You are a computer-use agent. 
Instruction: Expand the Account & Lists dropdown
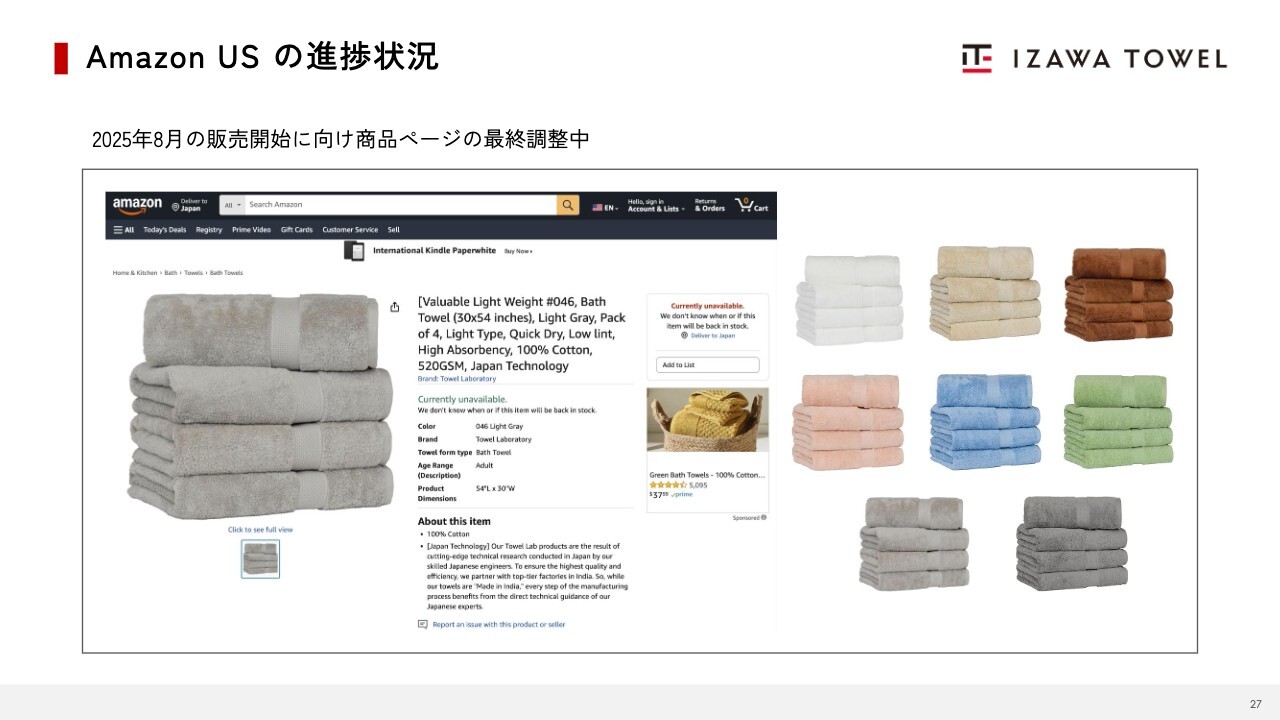pos(656,205)
